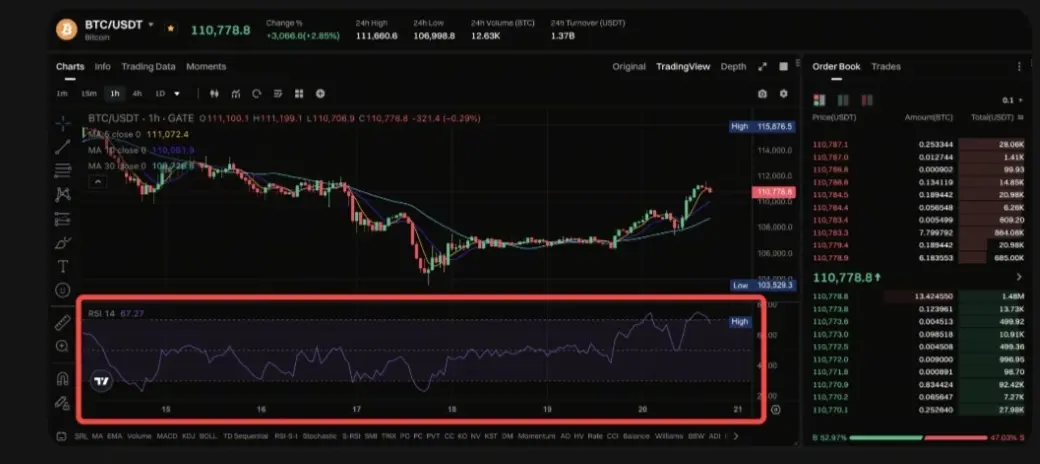Switch to Depth chart view

point(733,66)
